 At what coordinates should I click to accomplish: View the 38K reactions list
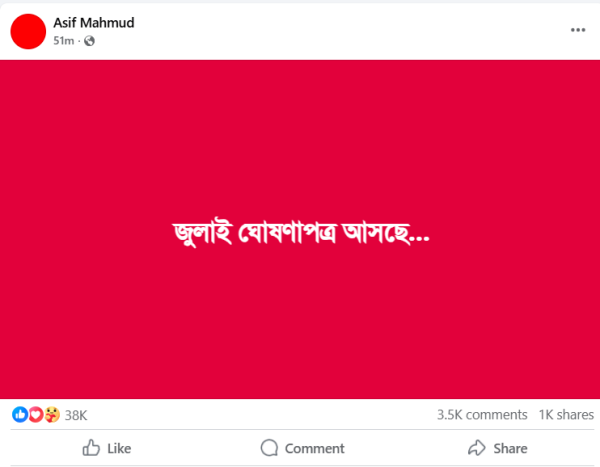[76, 415]
